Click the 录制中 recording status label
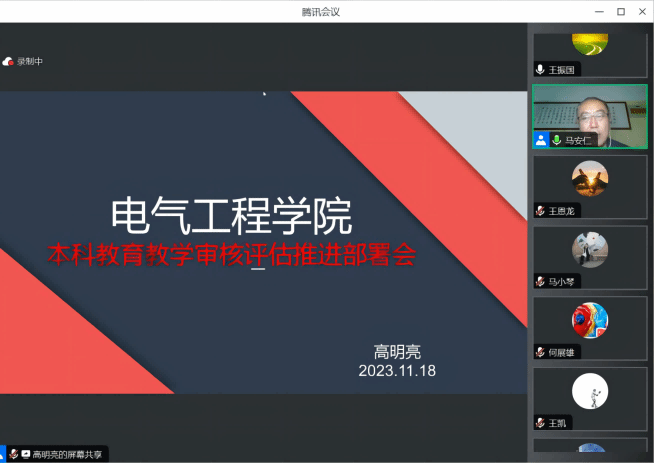654x463 pixels. click(x=30, y=62)
